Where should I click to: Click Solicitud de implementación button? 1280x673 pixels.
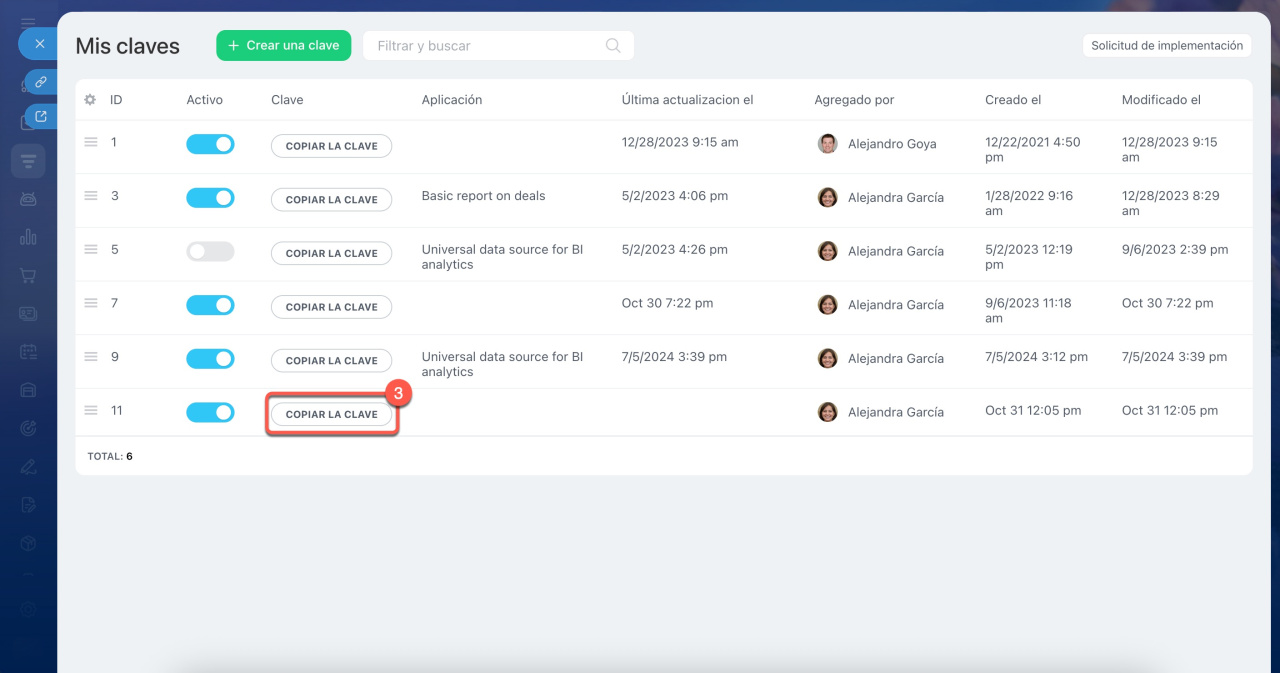(1166, 46)
